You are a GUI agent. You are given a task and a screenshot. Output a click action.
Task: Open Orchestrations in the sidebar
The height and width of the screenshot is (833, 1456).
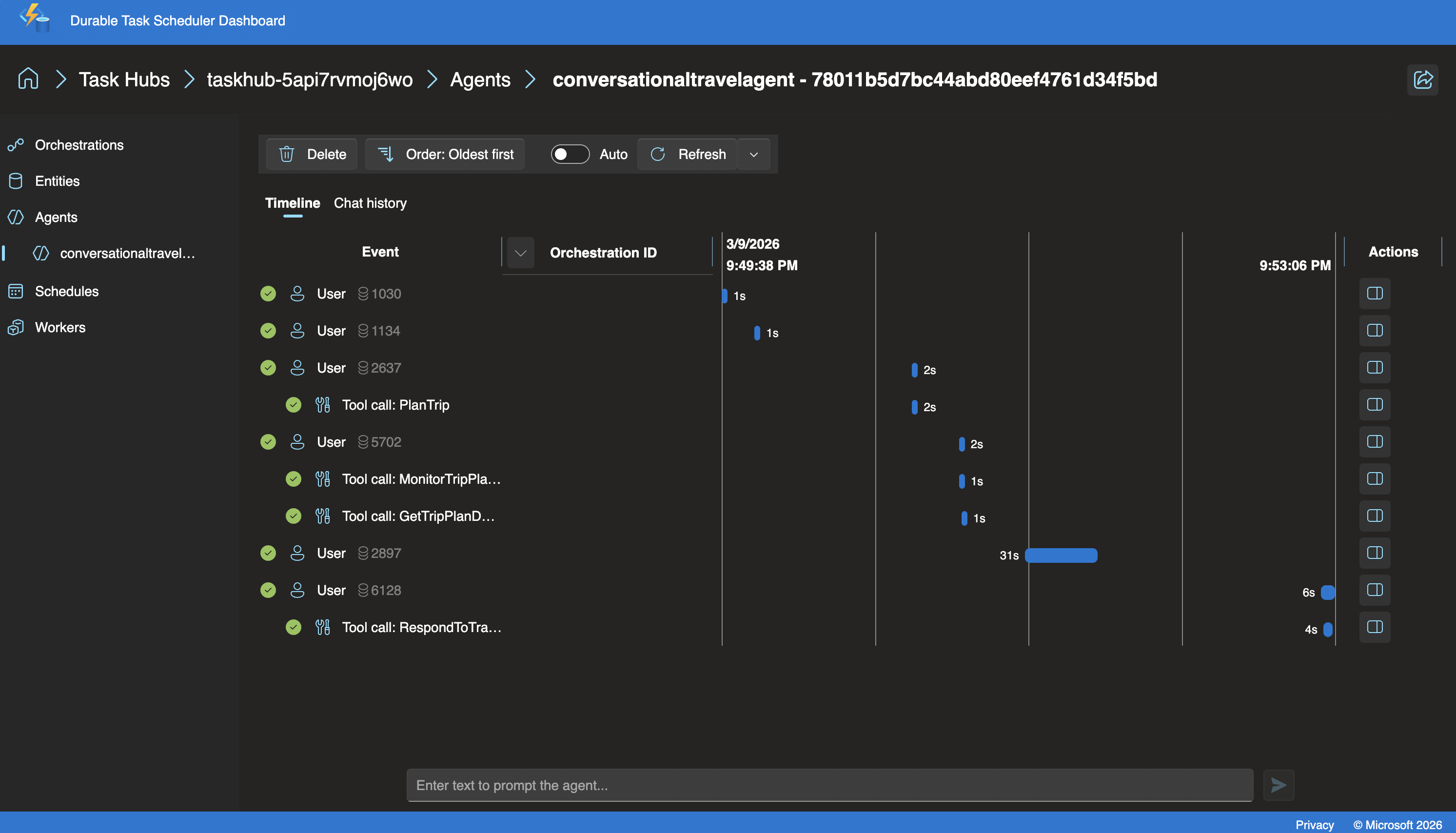79,145
